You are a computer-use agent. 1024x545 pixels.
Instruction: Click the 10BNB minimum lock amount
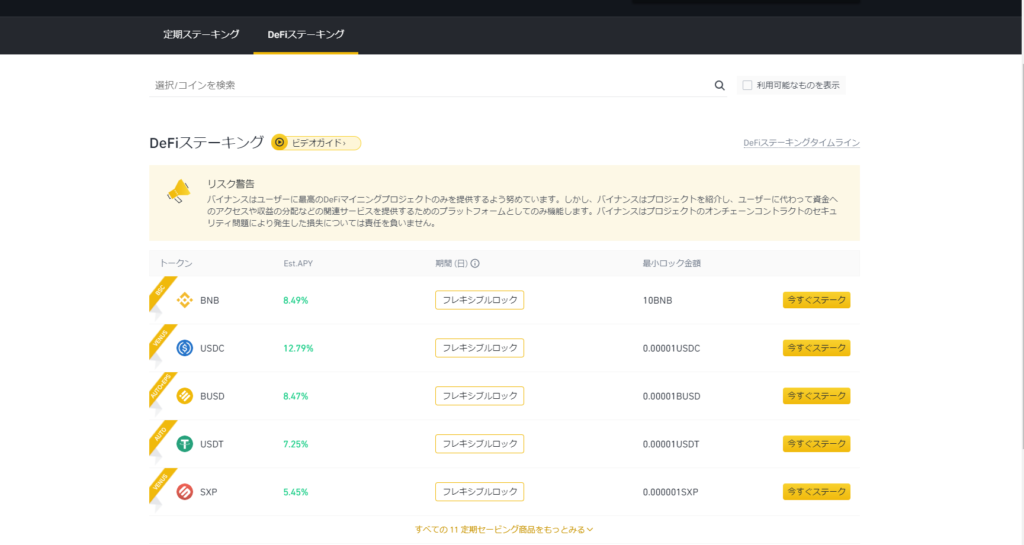657,300
